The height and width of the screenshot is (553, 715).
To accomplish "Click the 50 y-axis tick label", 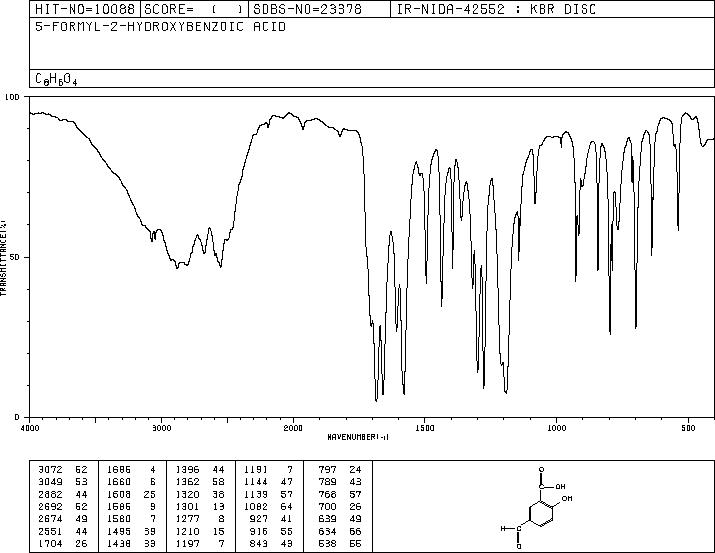I will pyautogui.click(x=16, y=257).
